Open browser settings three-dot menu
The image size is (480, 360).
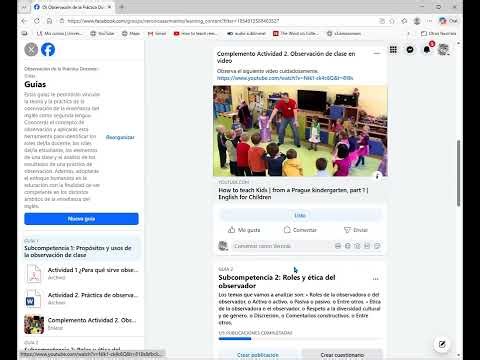tap(429, 21)
